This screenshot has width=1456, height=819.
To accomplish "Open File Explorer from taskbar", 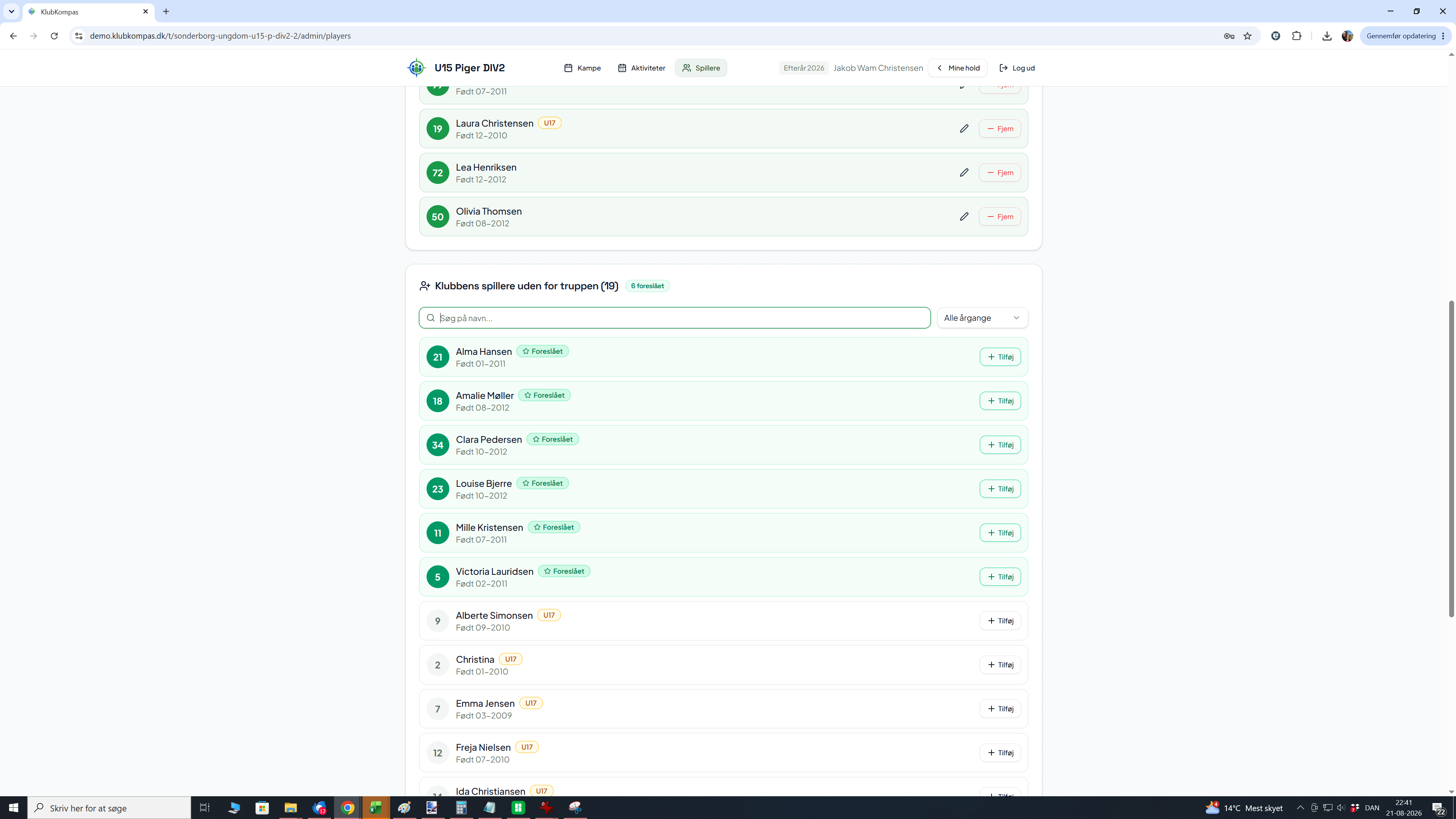I will coord(290,808).
